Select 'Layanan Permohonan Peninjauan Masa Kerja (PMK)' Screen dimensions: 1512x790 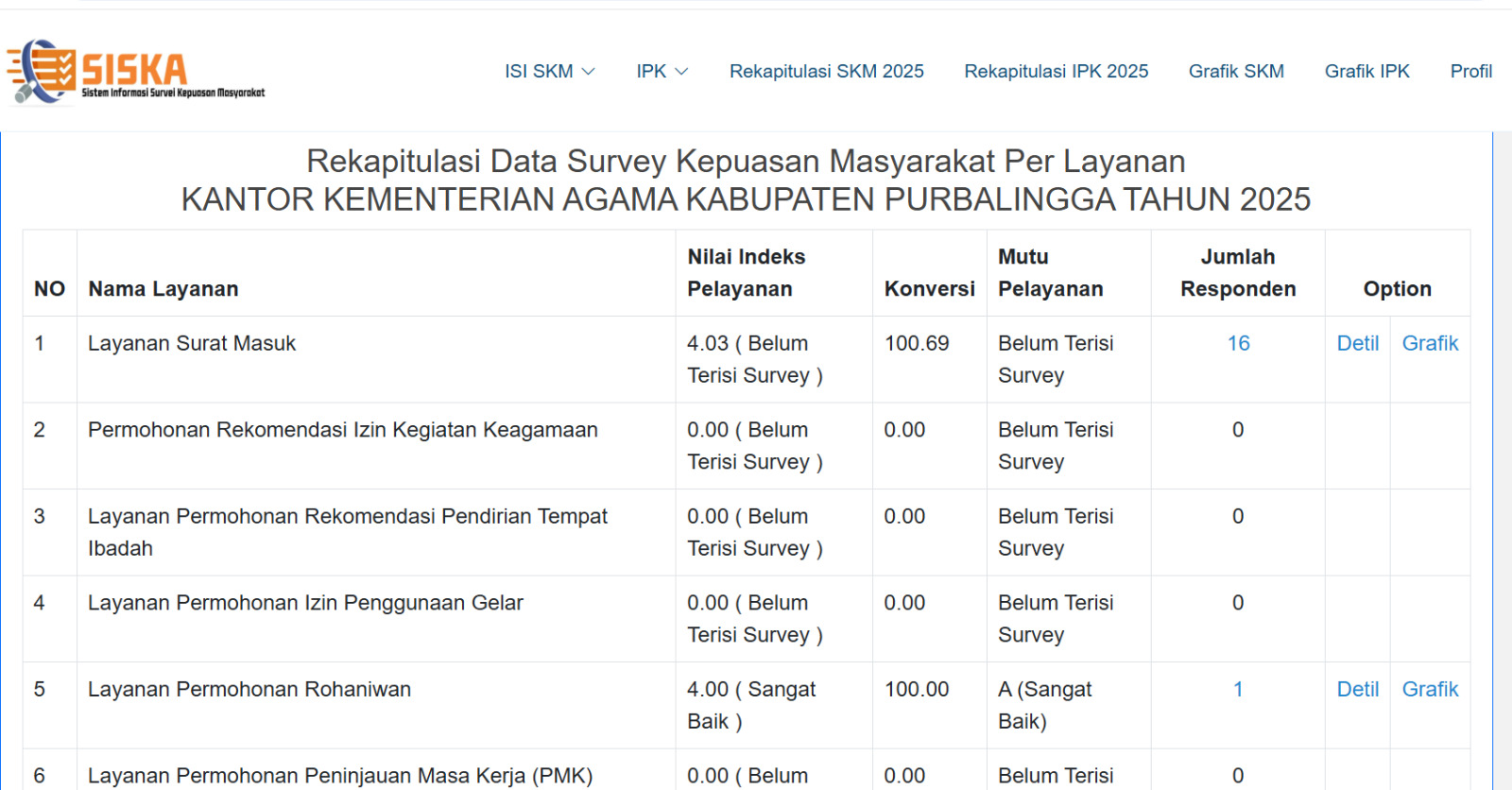340,776
